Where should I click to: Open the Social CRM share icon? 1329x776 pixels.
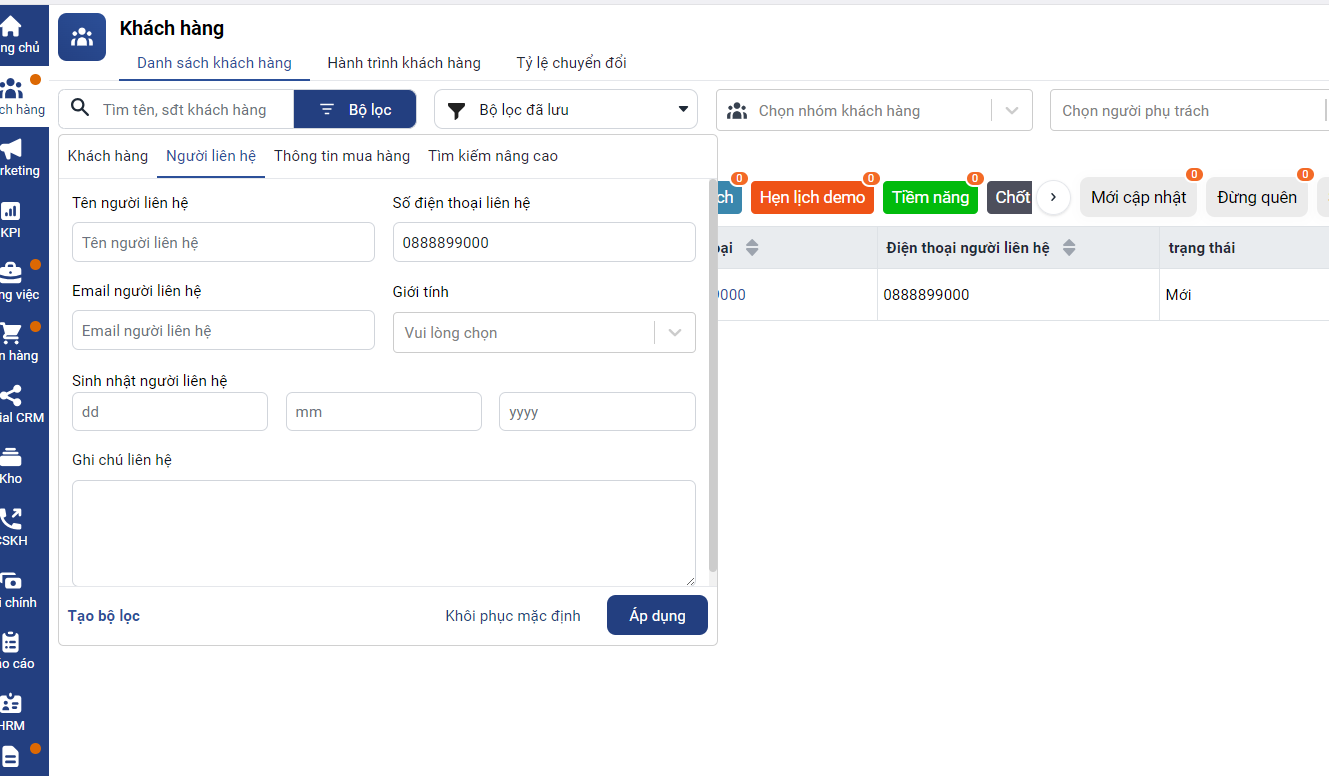(x=11, y=396)
